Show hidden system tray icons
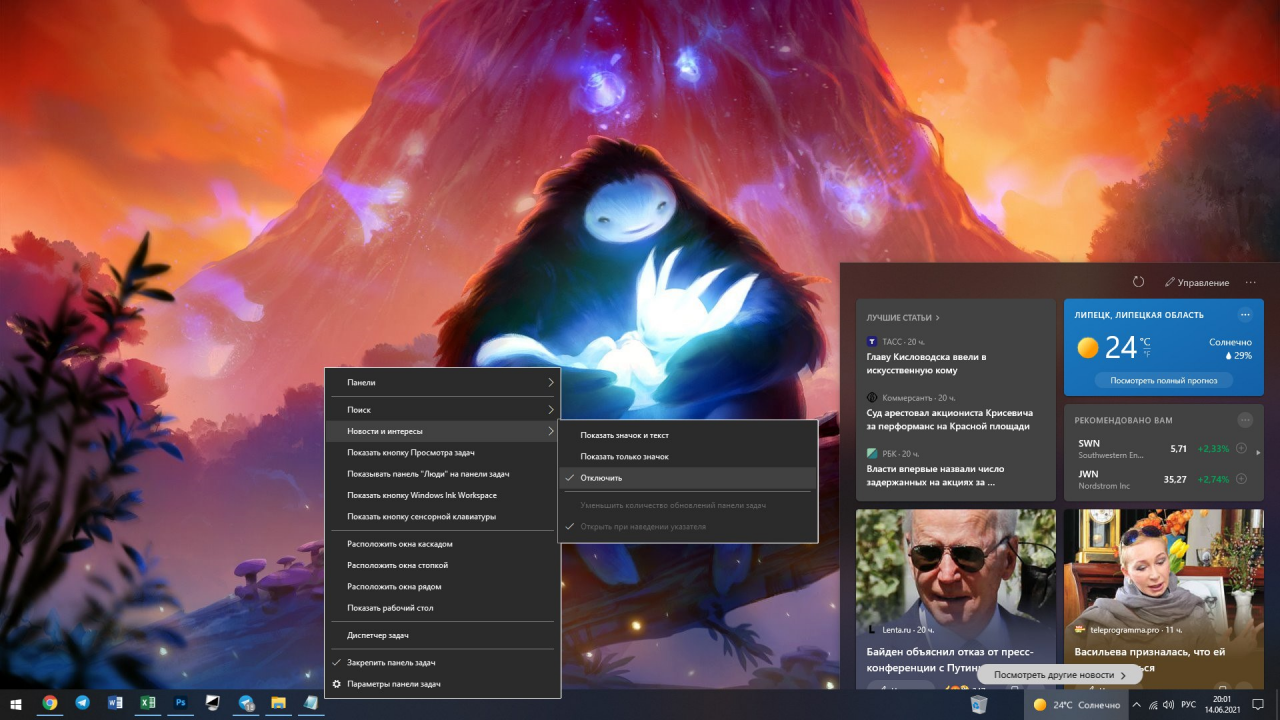Viewport: 1280px width, 720px height. click(1136, 704)
